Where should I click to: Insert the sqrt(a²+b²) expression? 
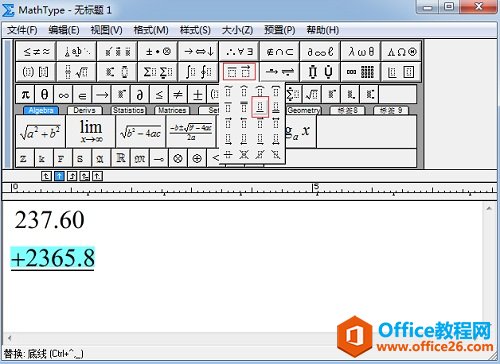[40, 132]
